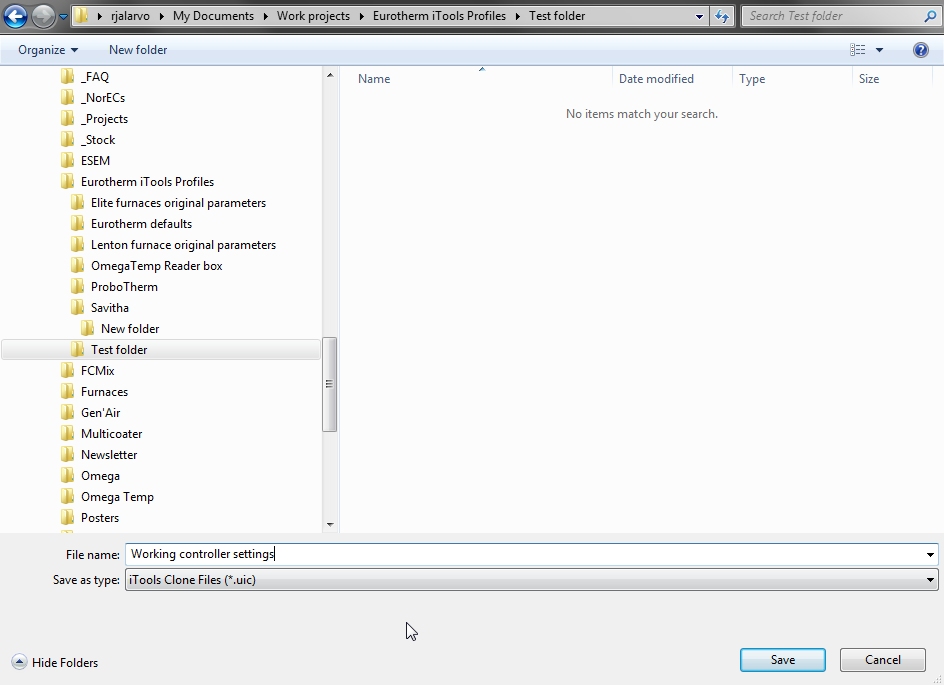Select the FCMix folder
The image size is (944, 685).
coord(98,371)
